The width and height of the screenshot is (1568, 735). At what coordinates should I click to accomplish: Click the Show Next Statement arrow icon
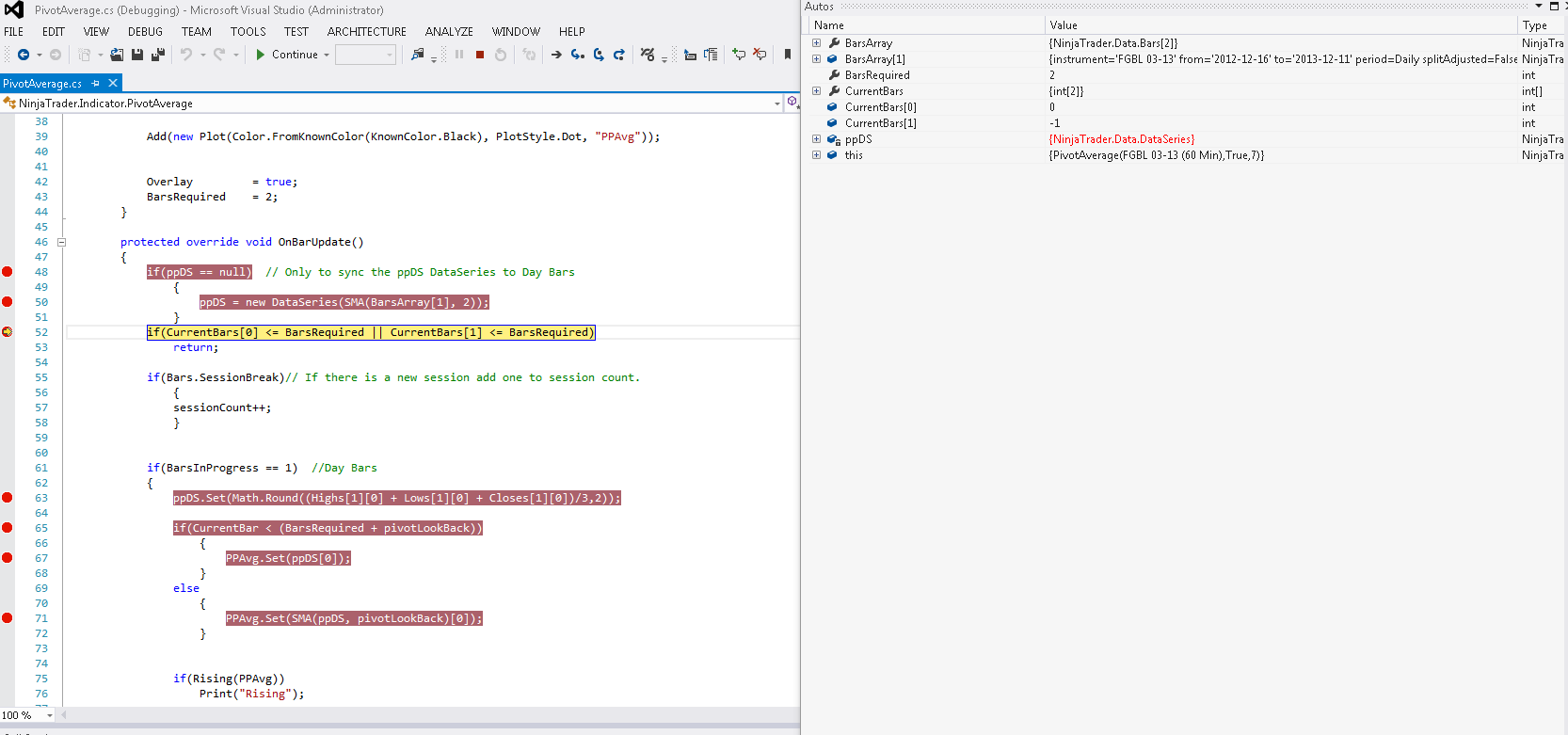pos(556,55)
